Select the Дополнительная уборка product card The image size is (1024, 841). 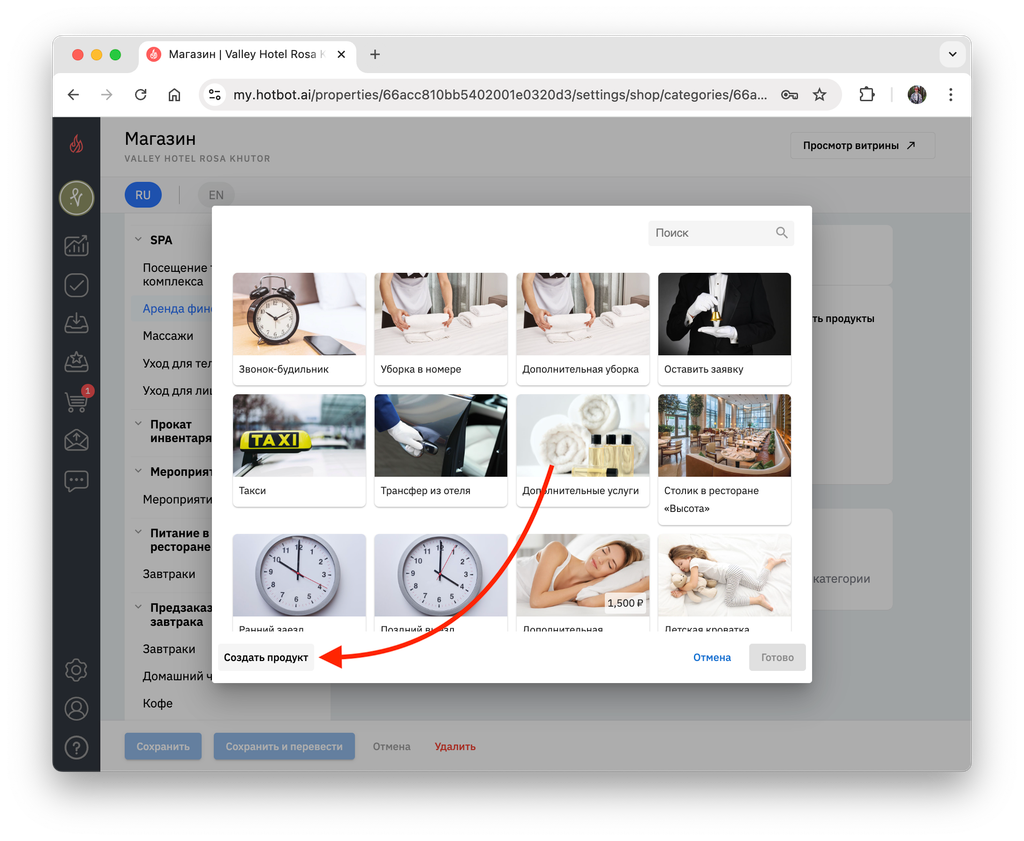tap(583, 328)
